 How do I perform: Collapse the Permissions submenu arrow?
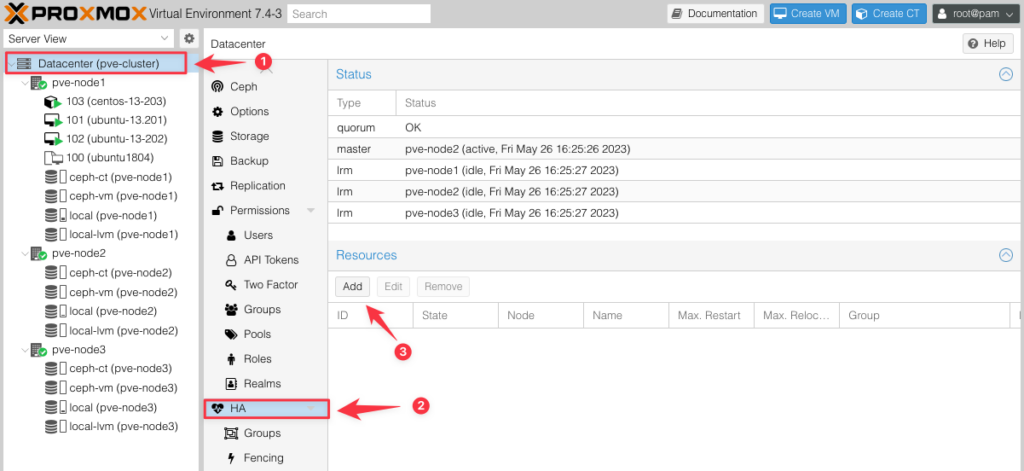tap(311, 210)
